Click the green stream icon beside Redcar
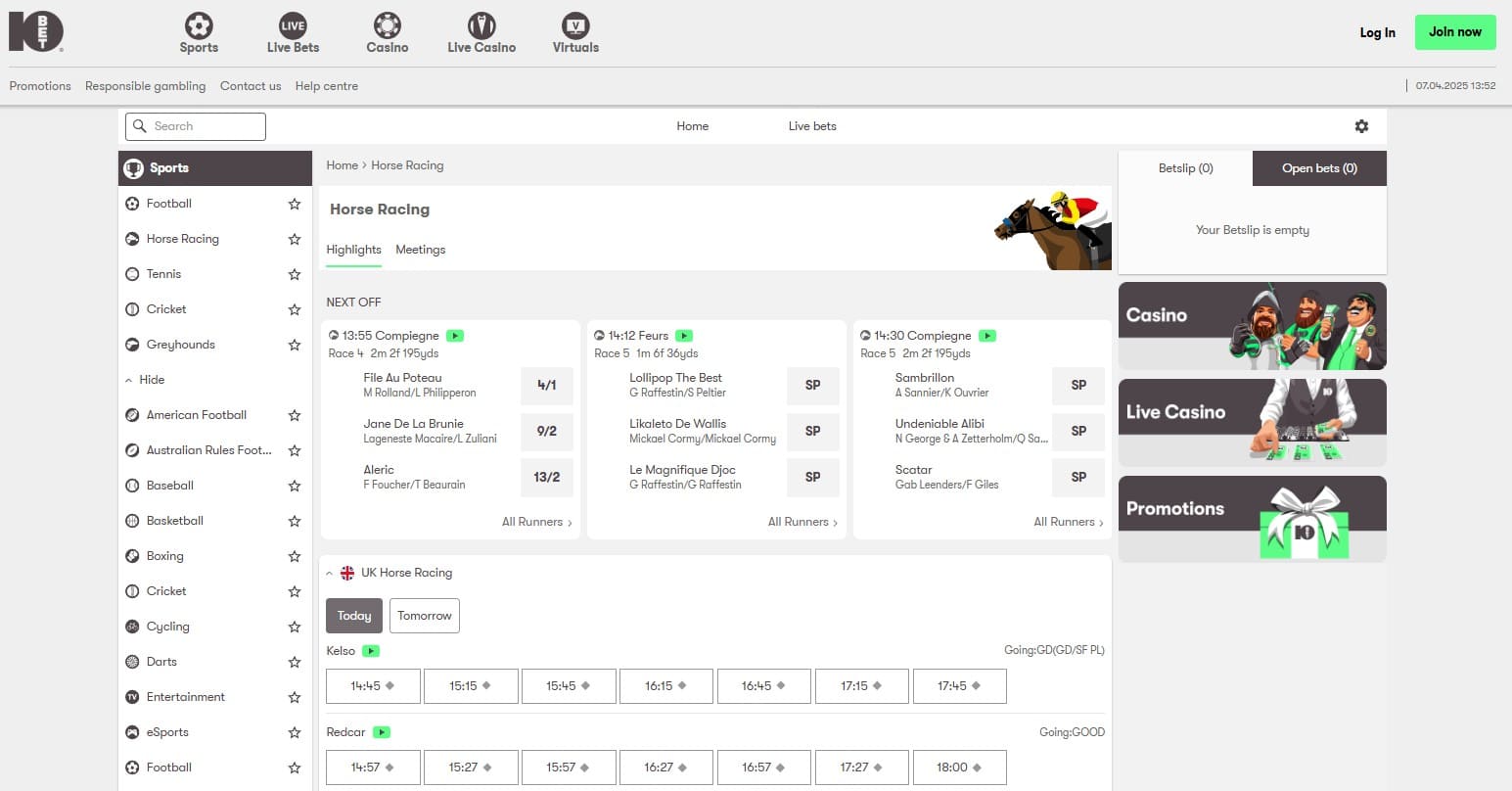 click(x=382, y=732)
